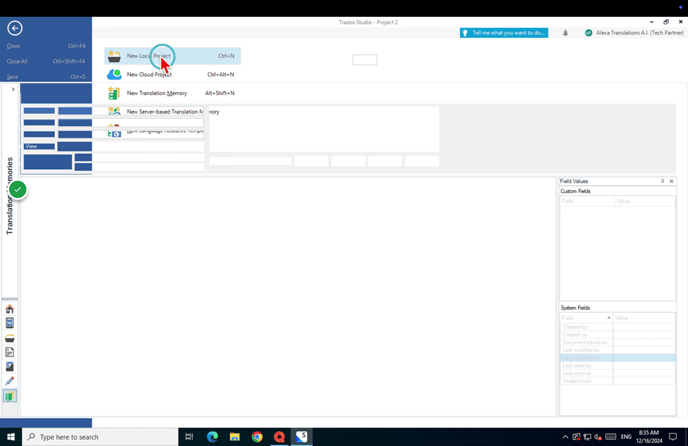Image resolution: width=688 pixels, height=446 pixels.
Task: Launch Microsoft Edge from taskbar
Action: [212, 437]
